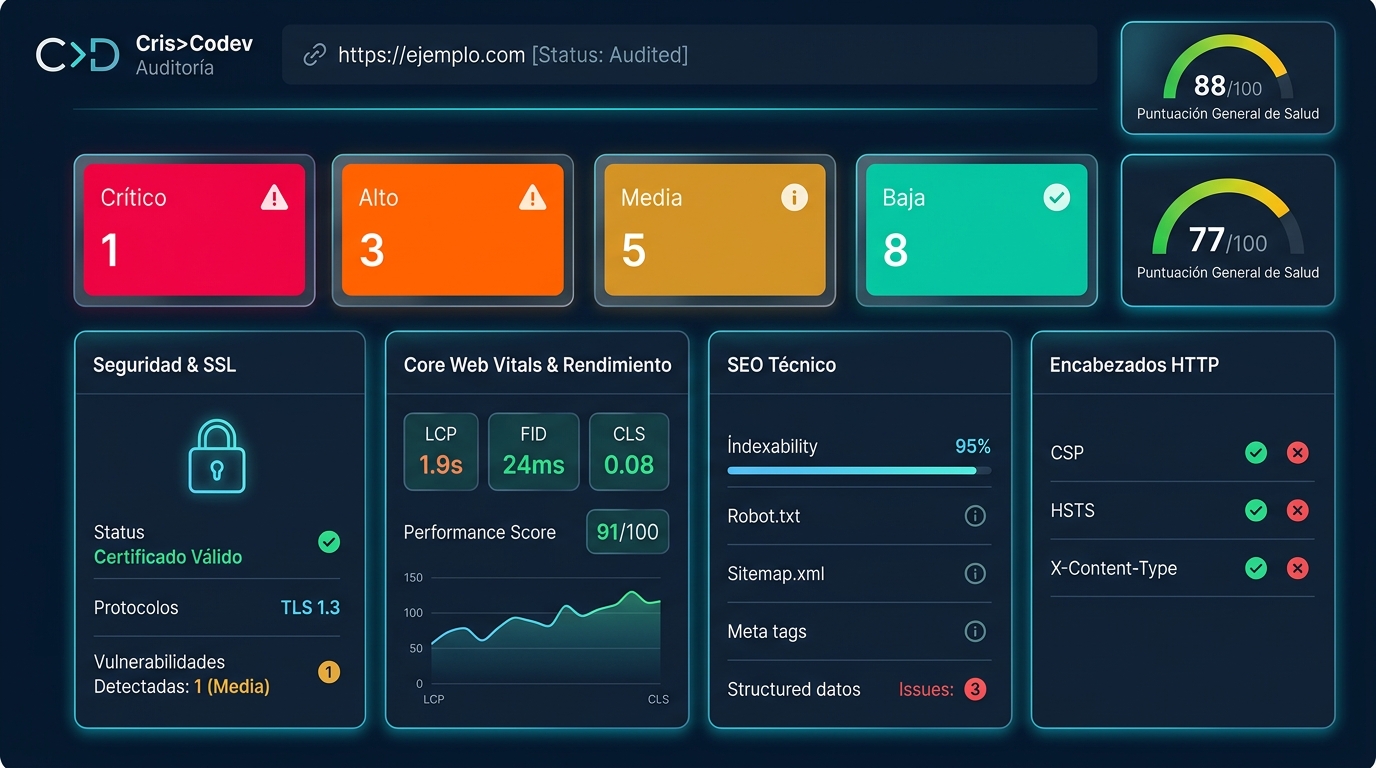Click the green check for CSP
1376x768 pixels.
(1256, 453)
